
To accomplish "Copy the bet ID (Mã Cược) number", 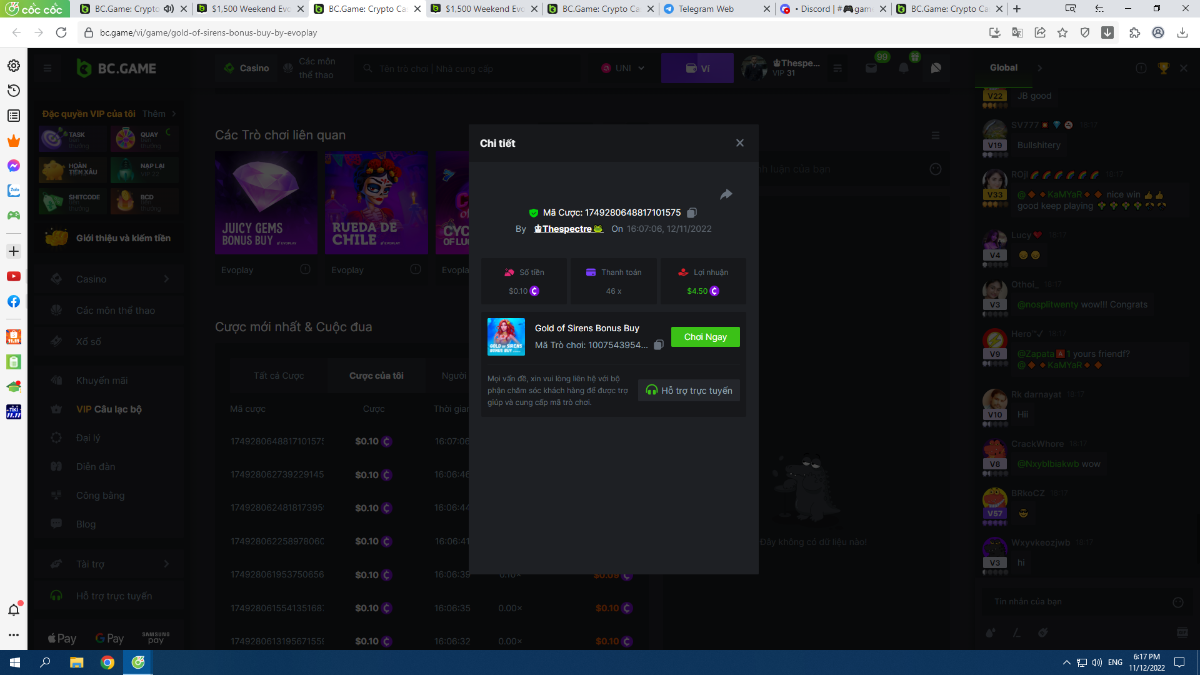I will click(x=692, y=213).
